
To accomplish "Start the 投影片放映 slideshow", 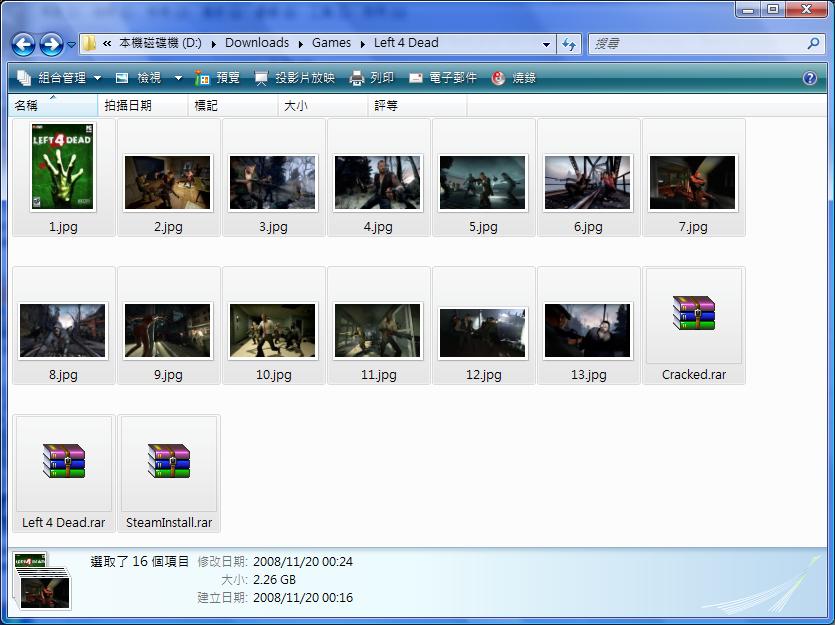I will point(295,78).
